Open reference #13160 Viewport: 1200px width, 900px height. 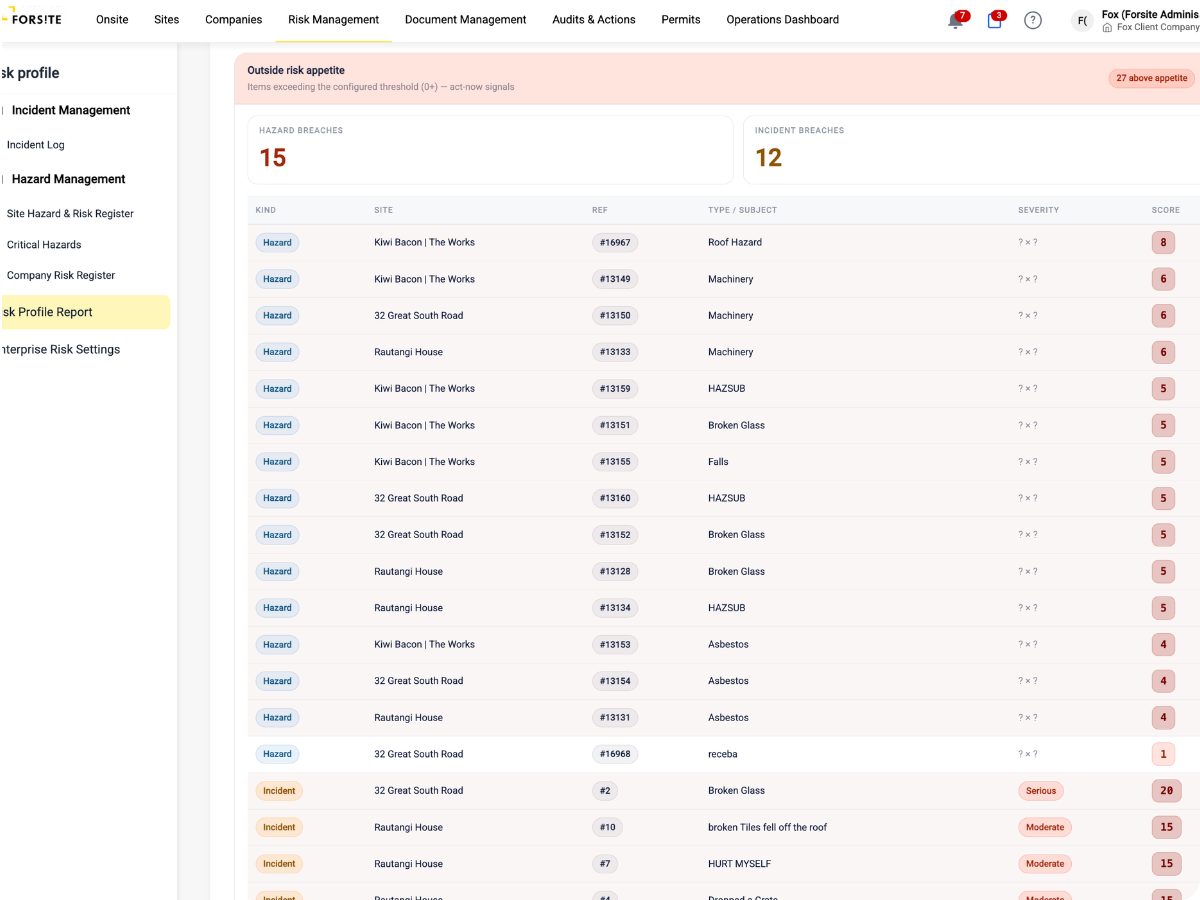pos(615,498)
